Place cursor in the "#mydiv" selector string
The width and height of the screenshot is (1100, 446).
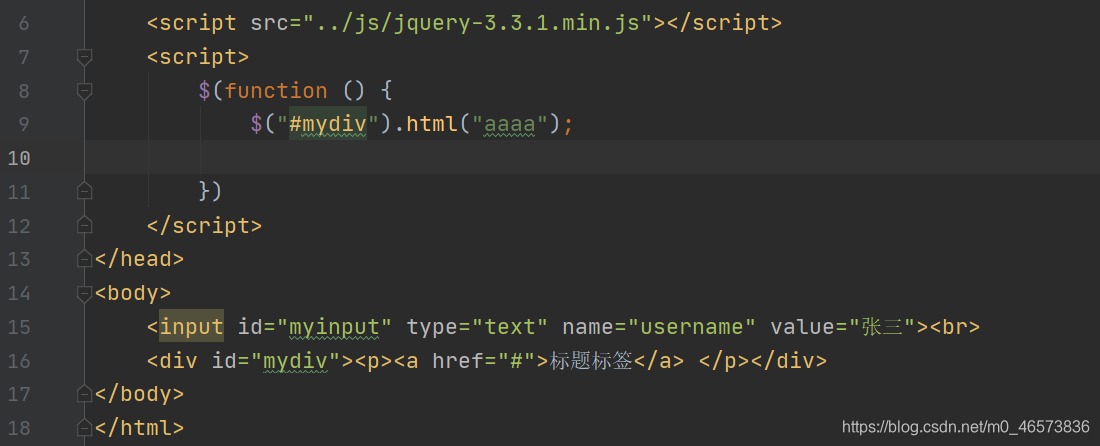coord(328,124)
